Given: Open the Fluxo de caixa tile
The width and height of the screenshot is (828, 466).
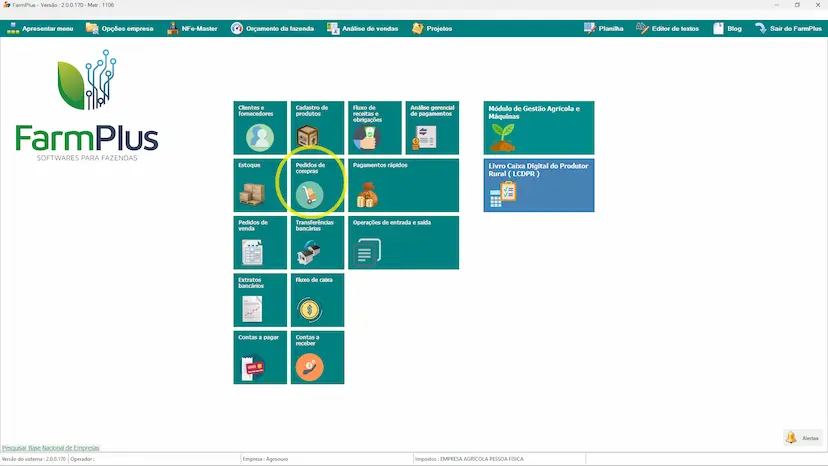Looking at the screenshot, I should tap(317, 300).
